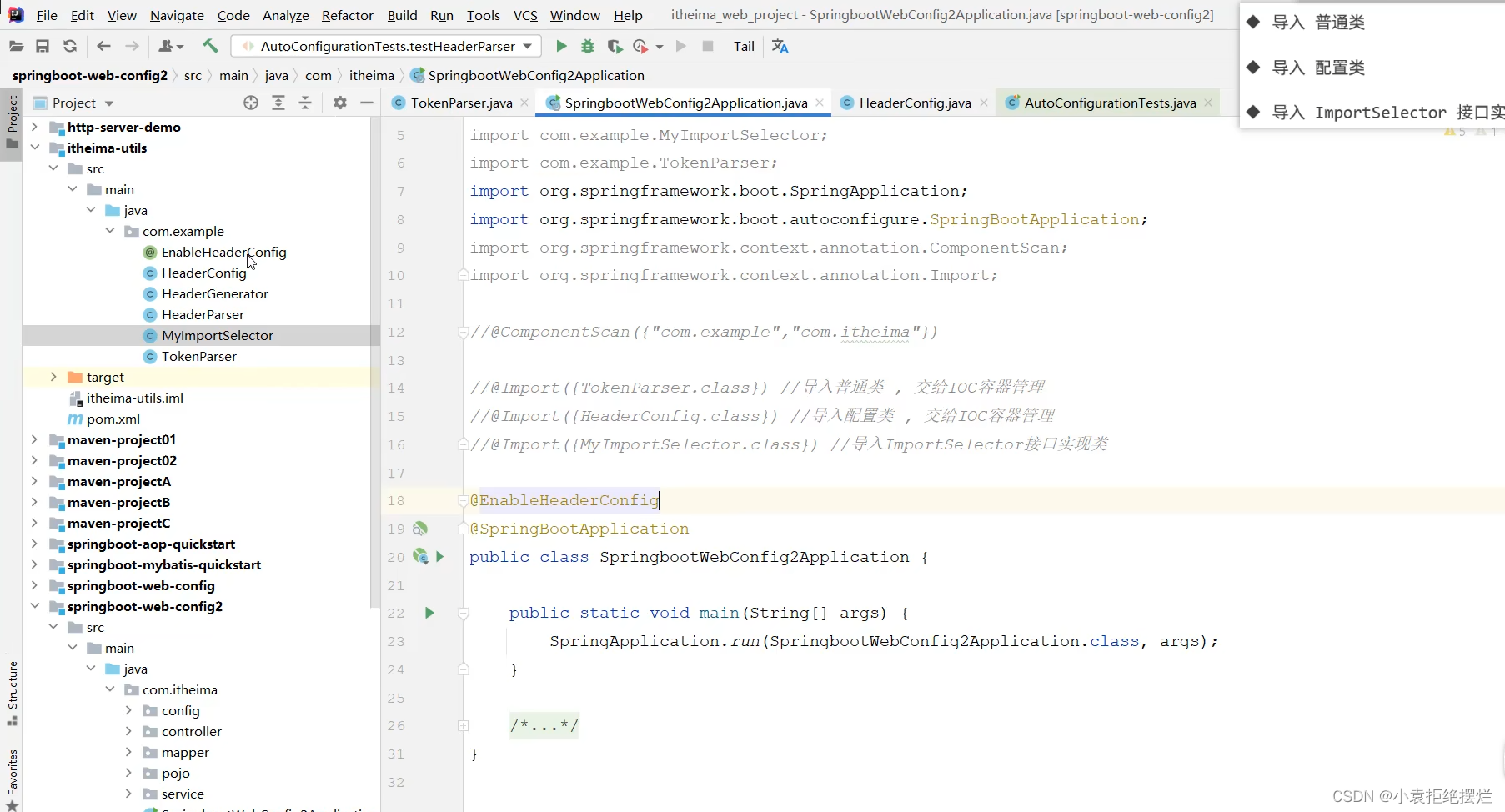The image size is (1505, 812).
Task: Open the Build menu
Action: point(402,15)
